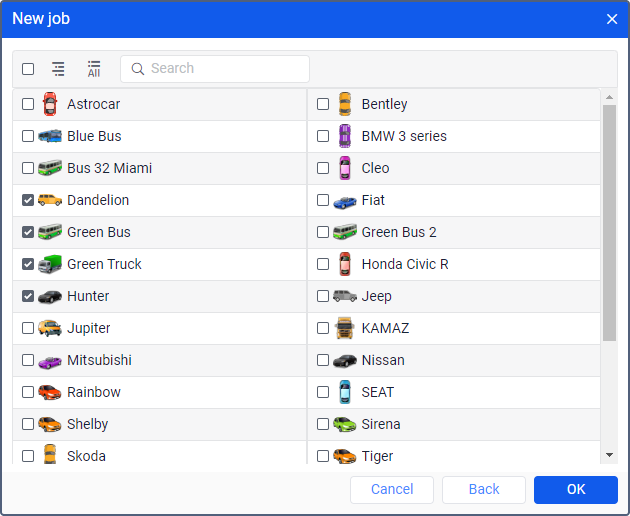
Task: Click the BMW 3 series purple car icon
Action: (345, 136)
